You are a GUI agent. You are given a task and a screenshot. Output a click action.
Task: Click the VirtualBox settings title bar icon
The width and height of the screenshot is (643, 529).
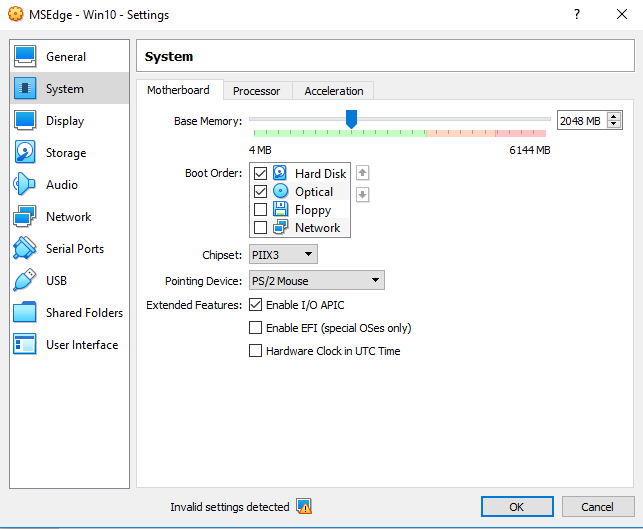pos(16,14)
